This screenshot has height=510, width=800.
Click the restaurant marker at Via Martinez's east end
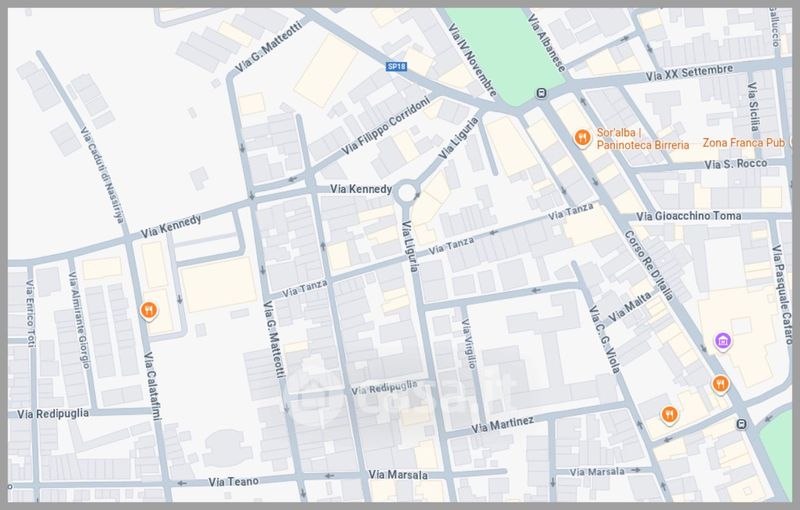669,414
